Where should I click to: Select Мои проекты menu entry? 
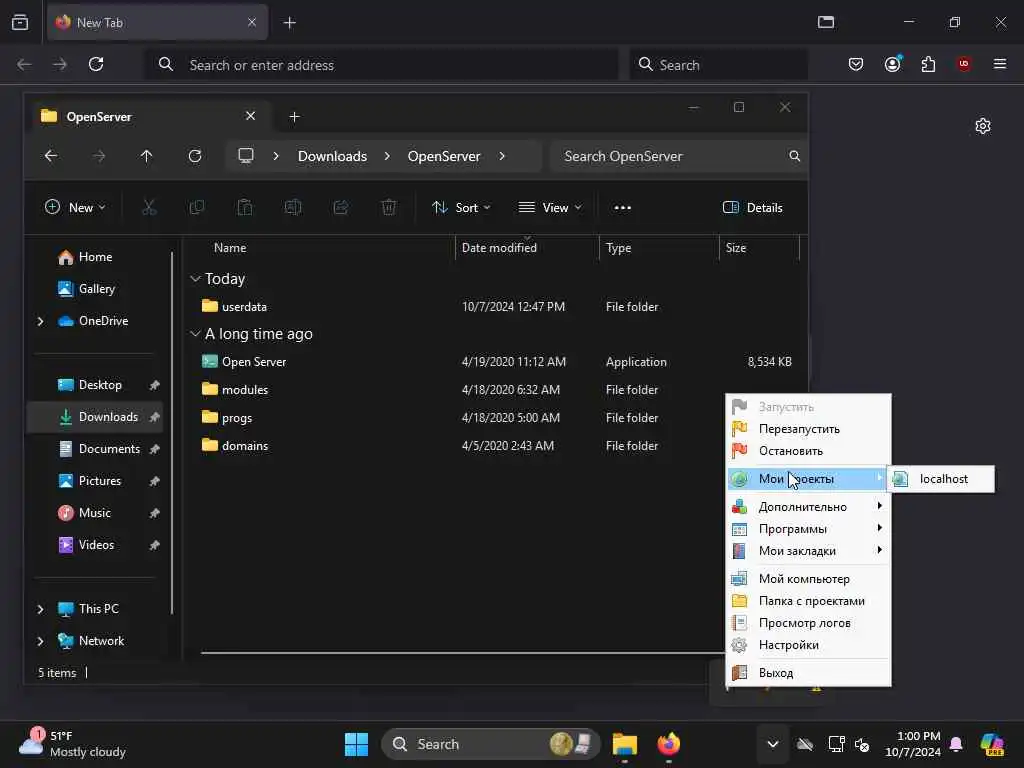click(x=808, y=479)
